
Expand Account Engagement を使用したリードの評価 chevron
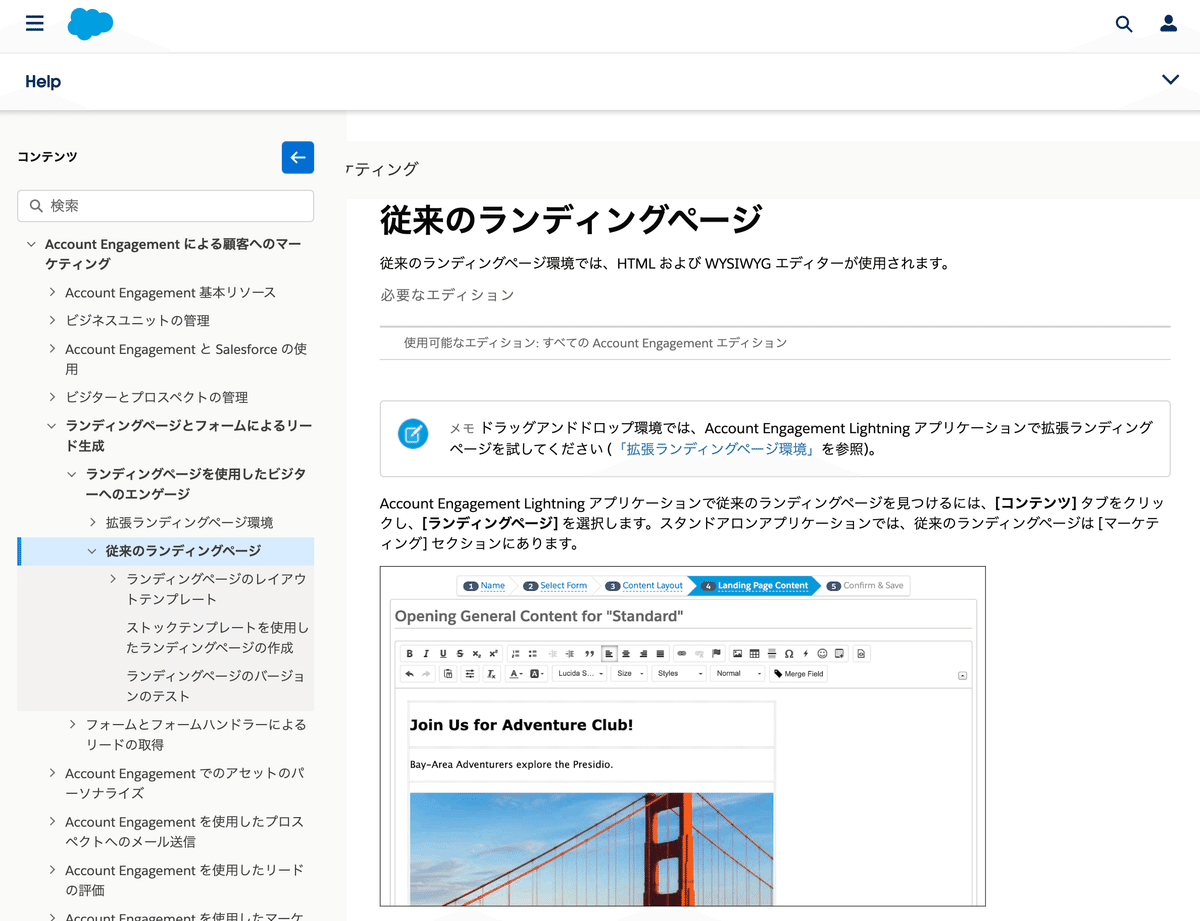point(52,870)
